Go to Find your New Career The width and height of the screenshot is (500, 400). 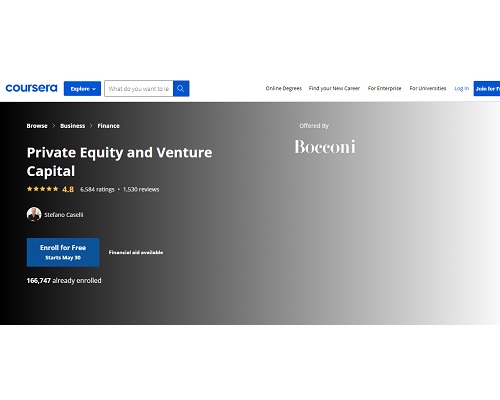334,88
